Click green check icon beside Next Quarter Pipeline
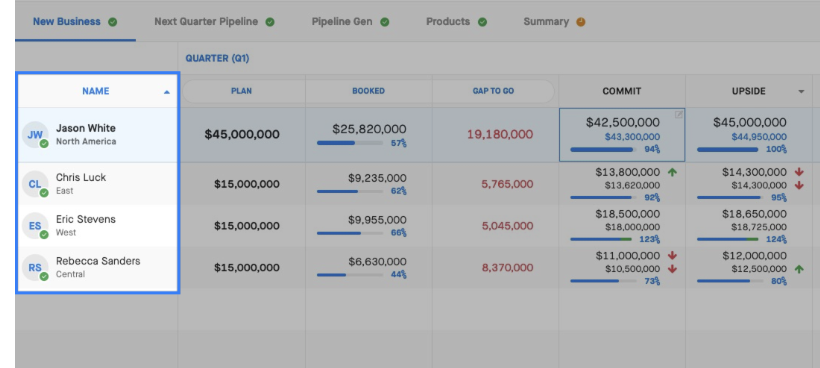The height and width of the screenshot is (368, 820). (270, 22)
